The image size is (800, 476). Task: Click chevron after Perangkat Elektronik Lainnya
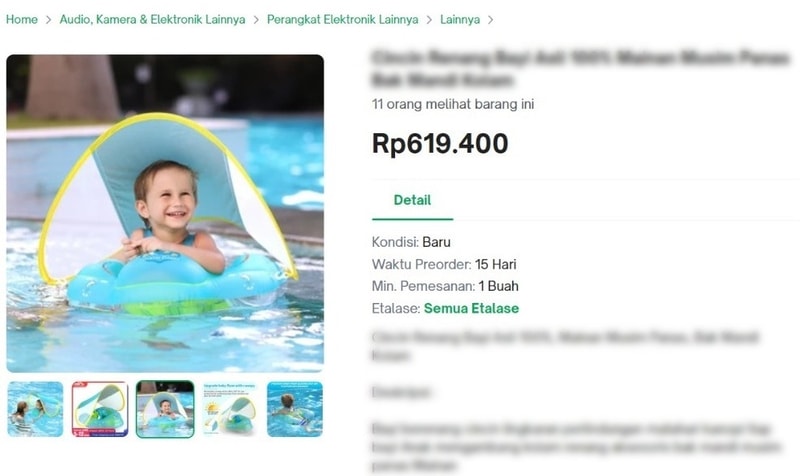(429, 20)
